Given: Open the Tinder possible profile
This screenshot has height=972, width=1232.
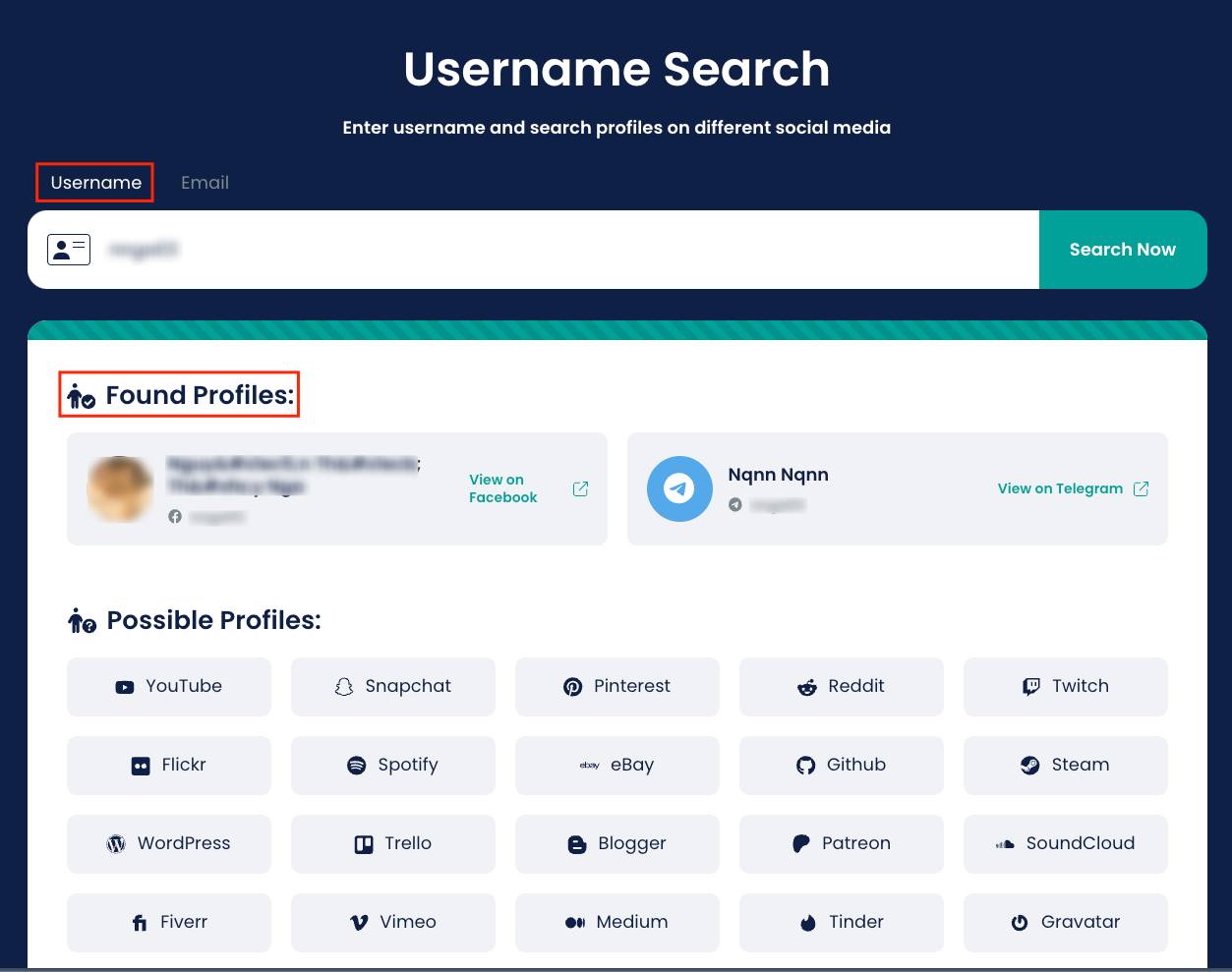Looking at the screenshot, I should coord(842,923).
